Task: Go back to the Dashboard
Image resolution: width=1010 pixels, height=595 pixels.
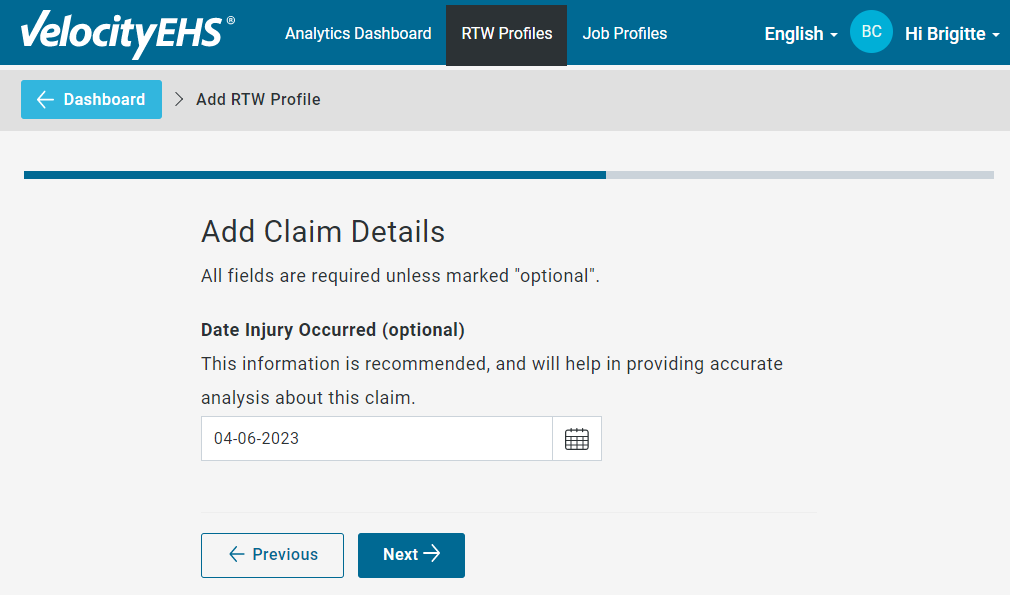Action: click(91, 99)
